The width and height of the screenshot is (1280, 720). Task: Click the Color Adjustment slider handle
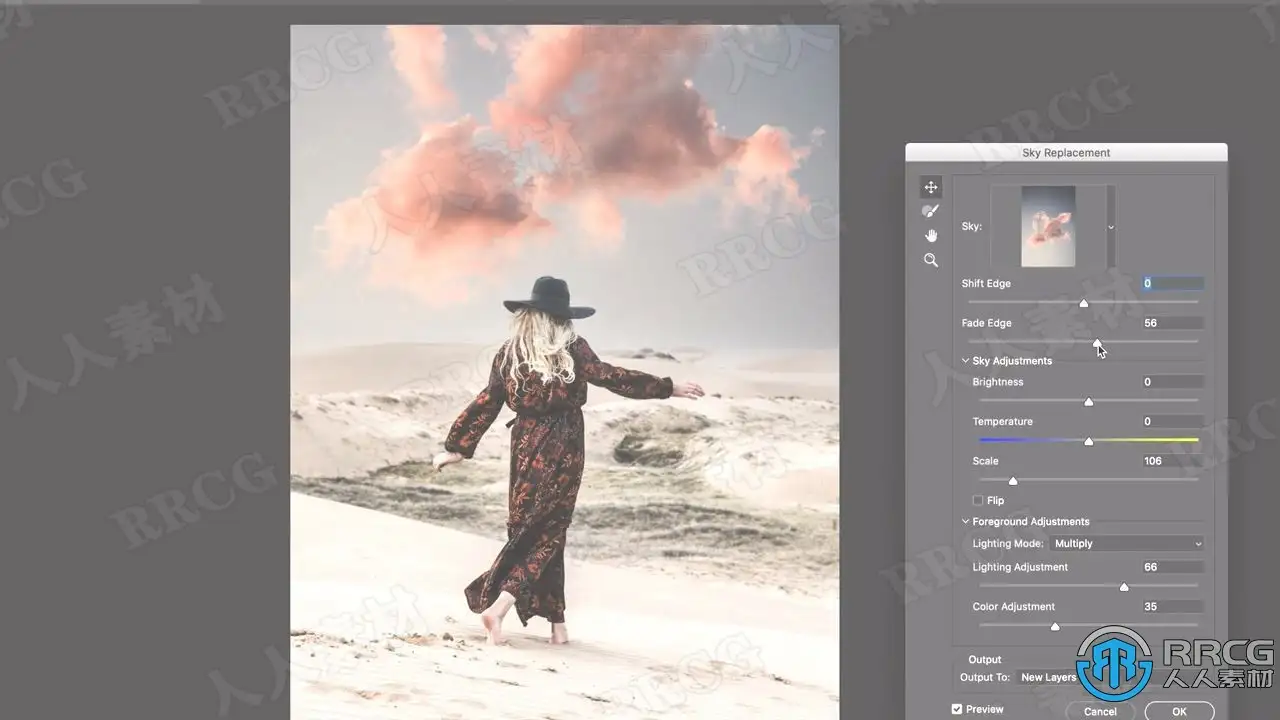[1054, 627]
